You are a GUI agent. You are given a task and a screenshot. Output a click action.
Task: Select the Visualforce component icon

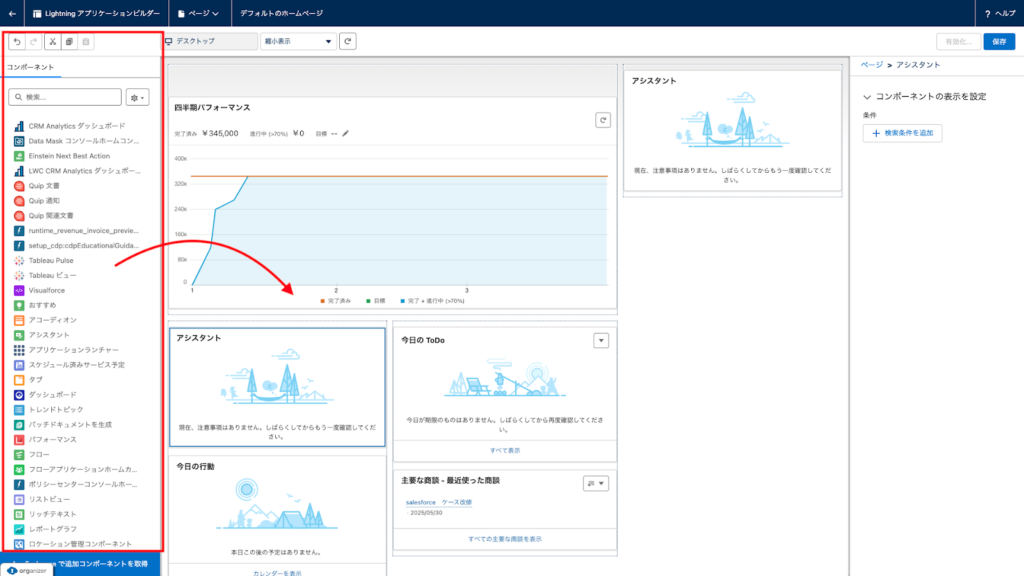pos(19,291)
